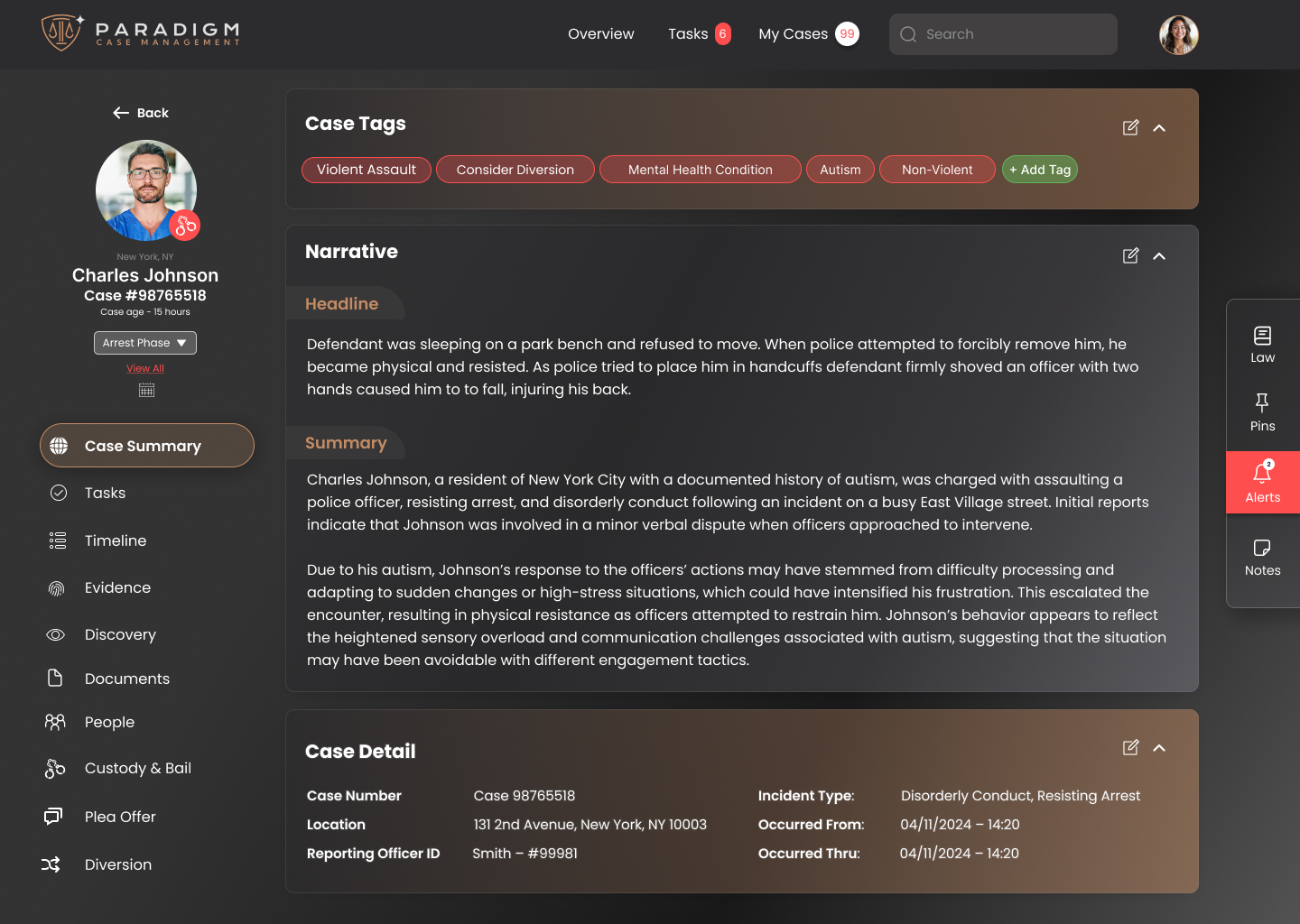The height and width of the screenshot is (924, 1300).
Task: Open the Notes side panel
Action: (x=1262, y=558)
